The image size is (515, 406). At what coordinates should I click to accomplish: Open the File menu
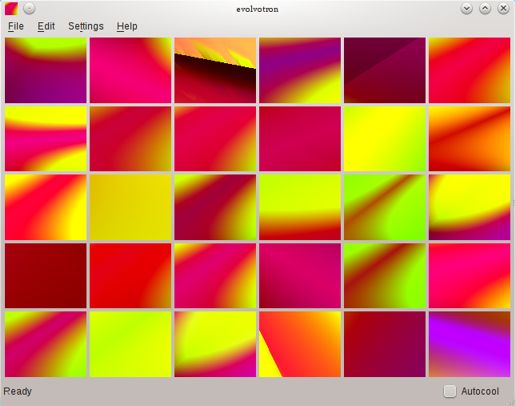(16, 26)
